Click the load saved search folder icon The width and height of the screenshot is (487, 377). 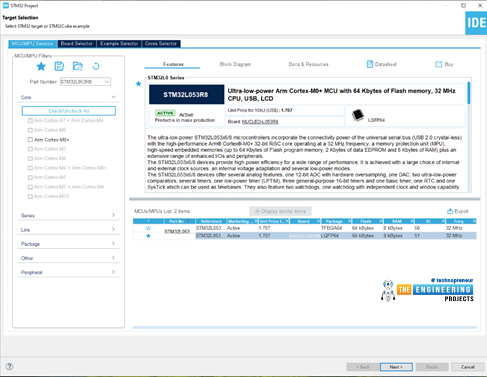pos(78,66)
